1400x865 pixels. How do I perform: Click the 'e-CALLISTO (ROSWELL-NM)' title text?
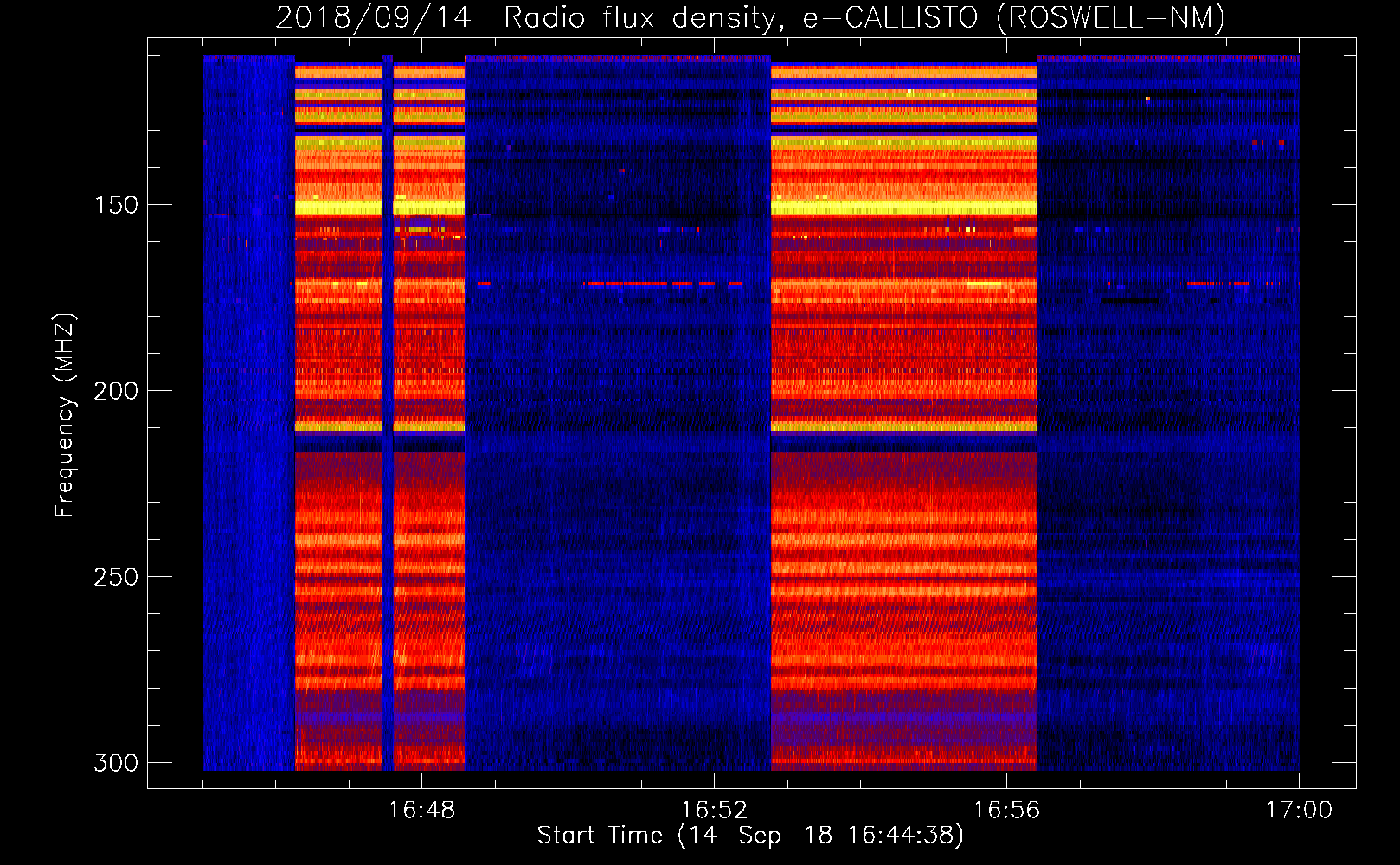1014,18
